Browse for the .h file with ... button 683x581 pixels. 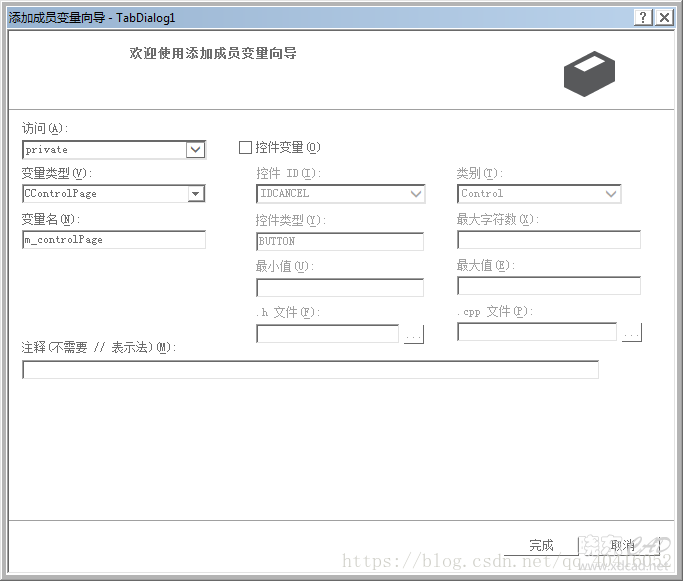(x=414, y=334)
